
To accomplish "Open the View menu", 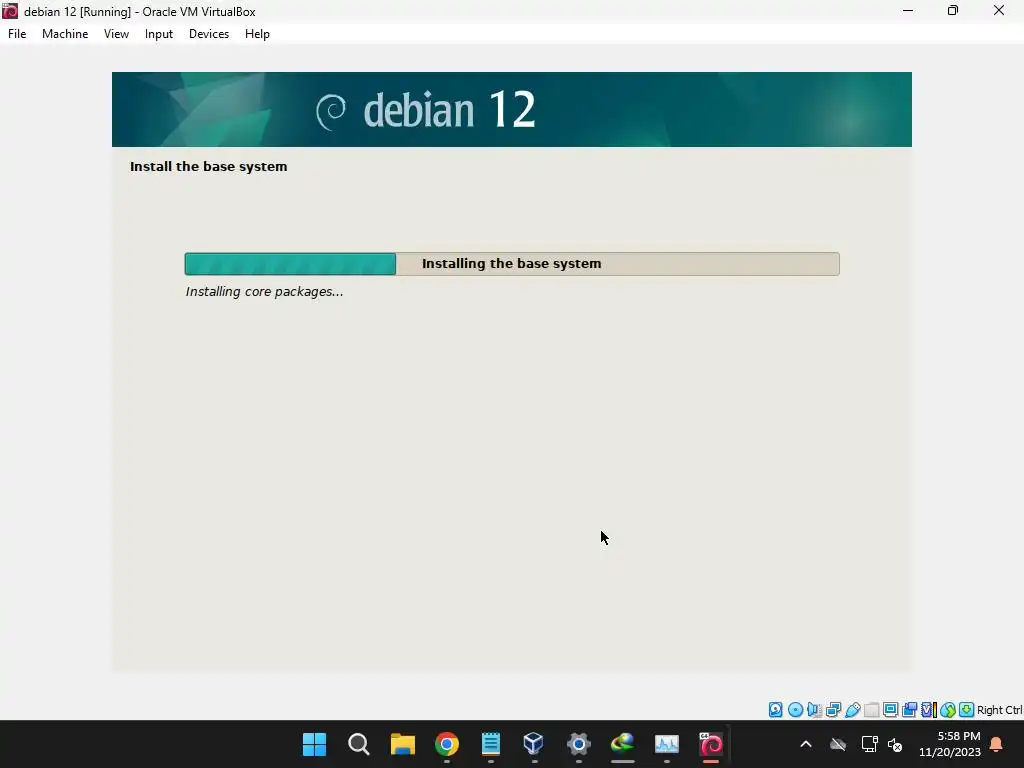I will [116, 34].
